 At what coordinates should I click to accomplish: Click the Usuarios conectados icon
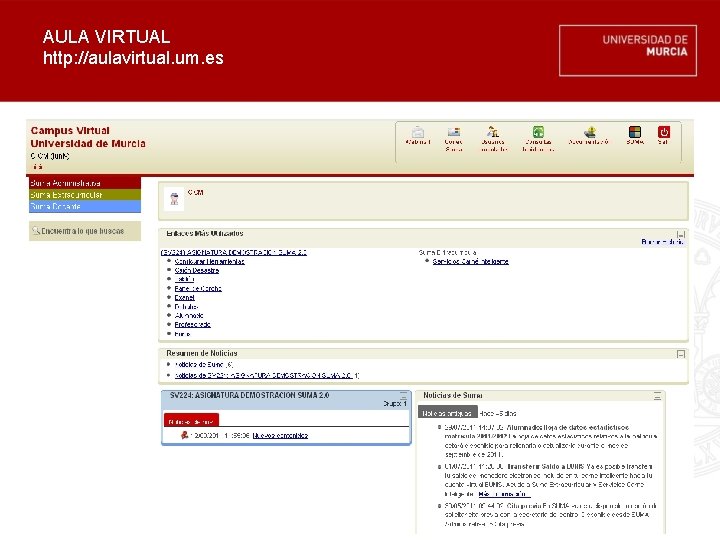coord(493,132)
